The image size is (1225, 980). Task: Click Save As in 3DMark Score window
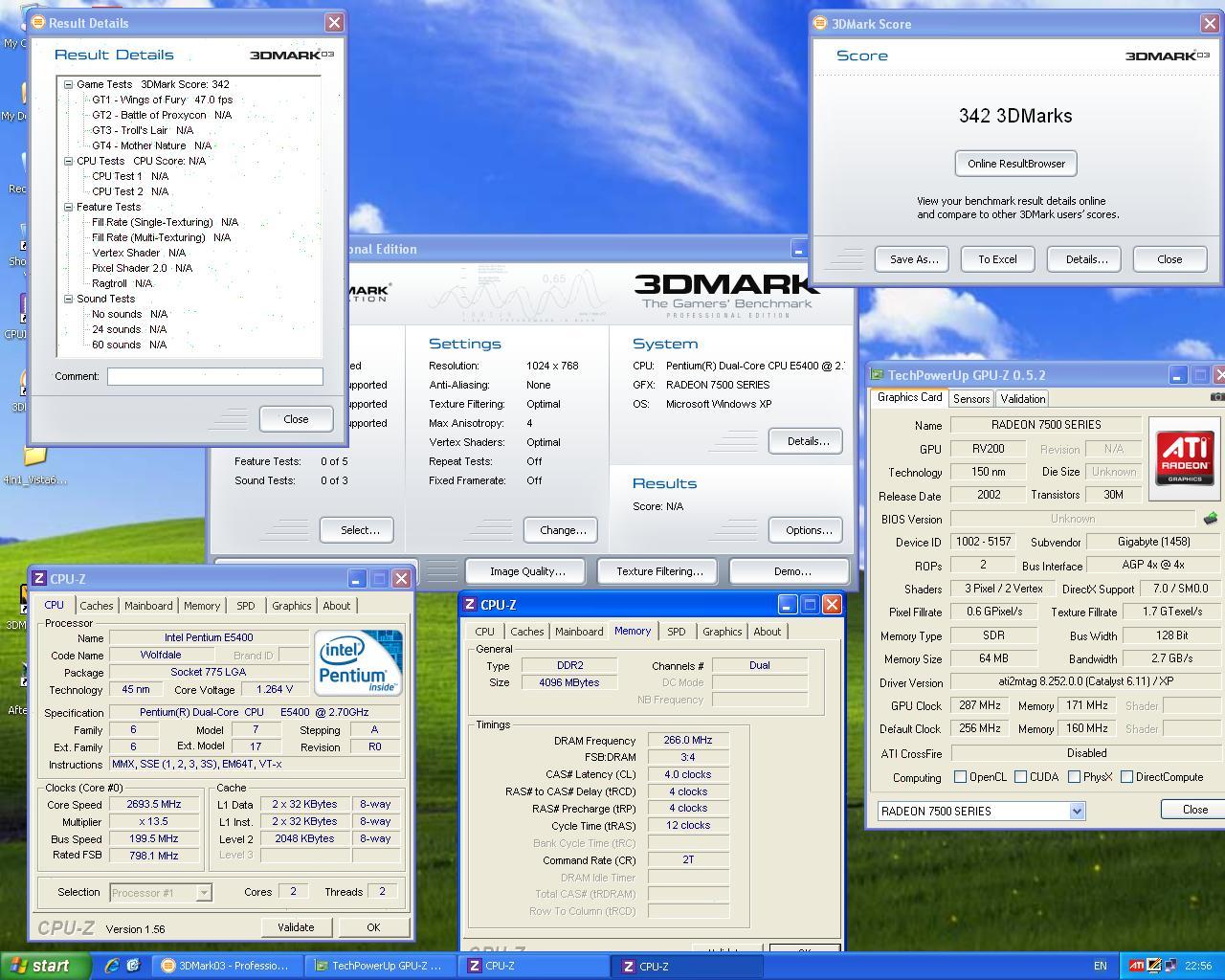913,259
